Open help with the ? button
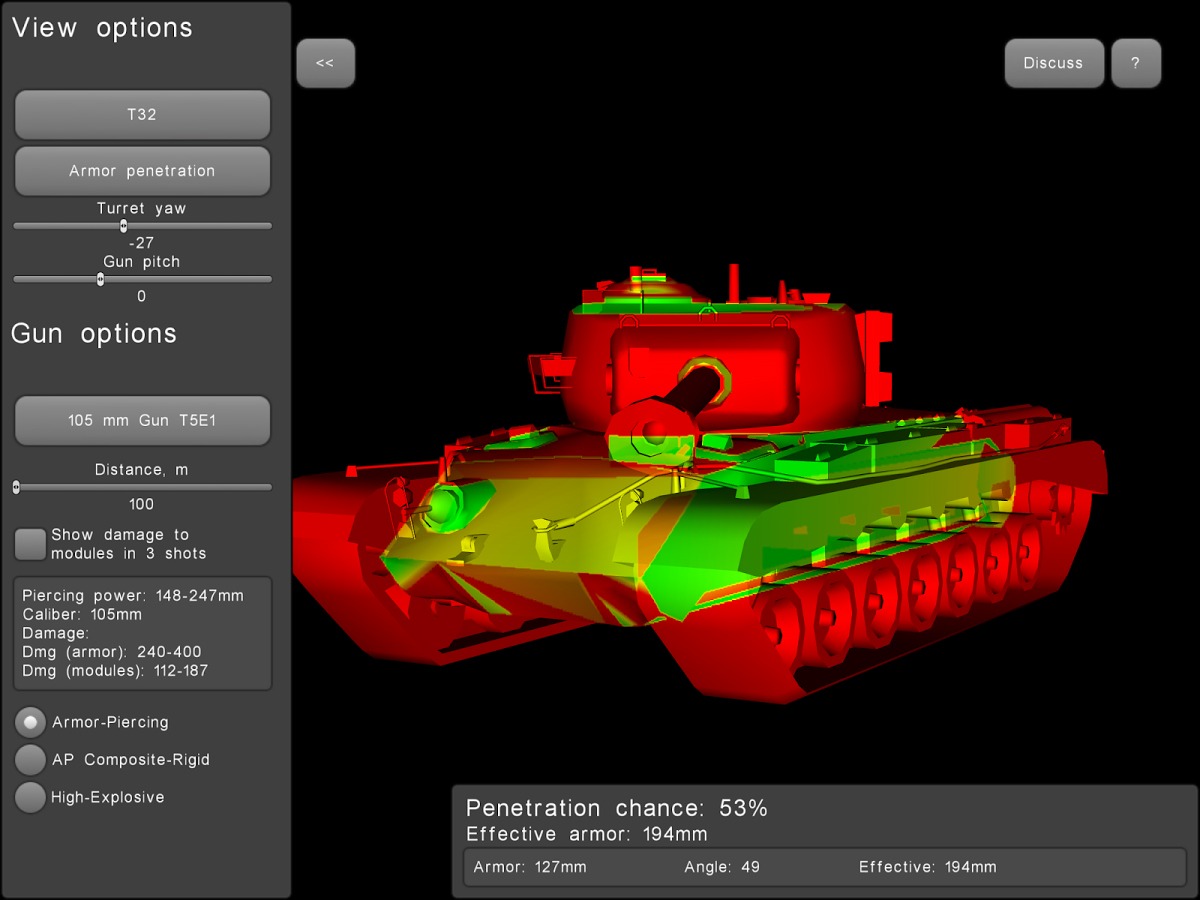 [1136, 63]
